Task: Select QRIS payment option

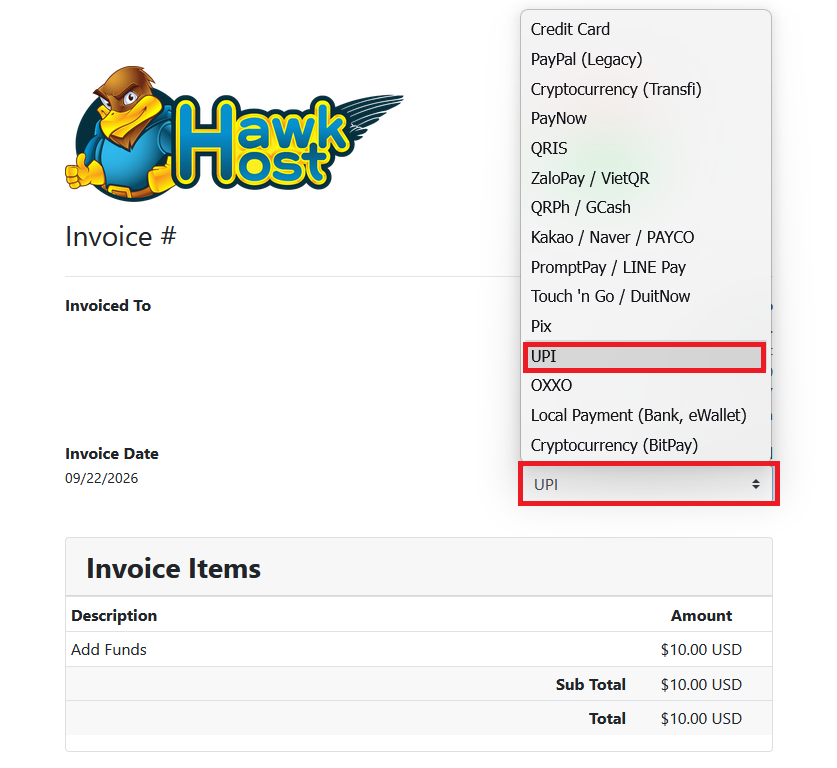Action: [645, 148]
